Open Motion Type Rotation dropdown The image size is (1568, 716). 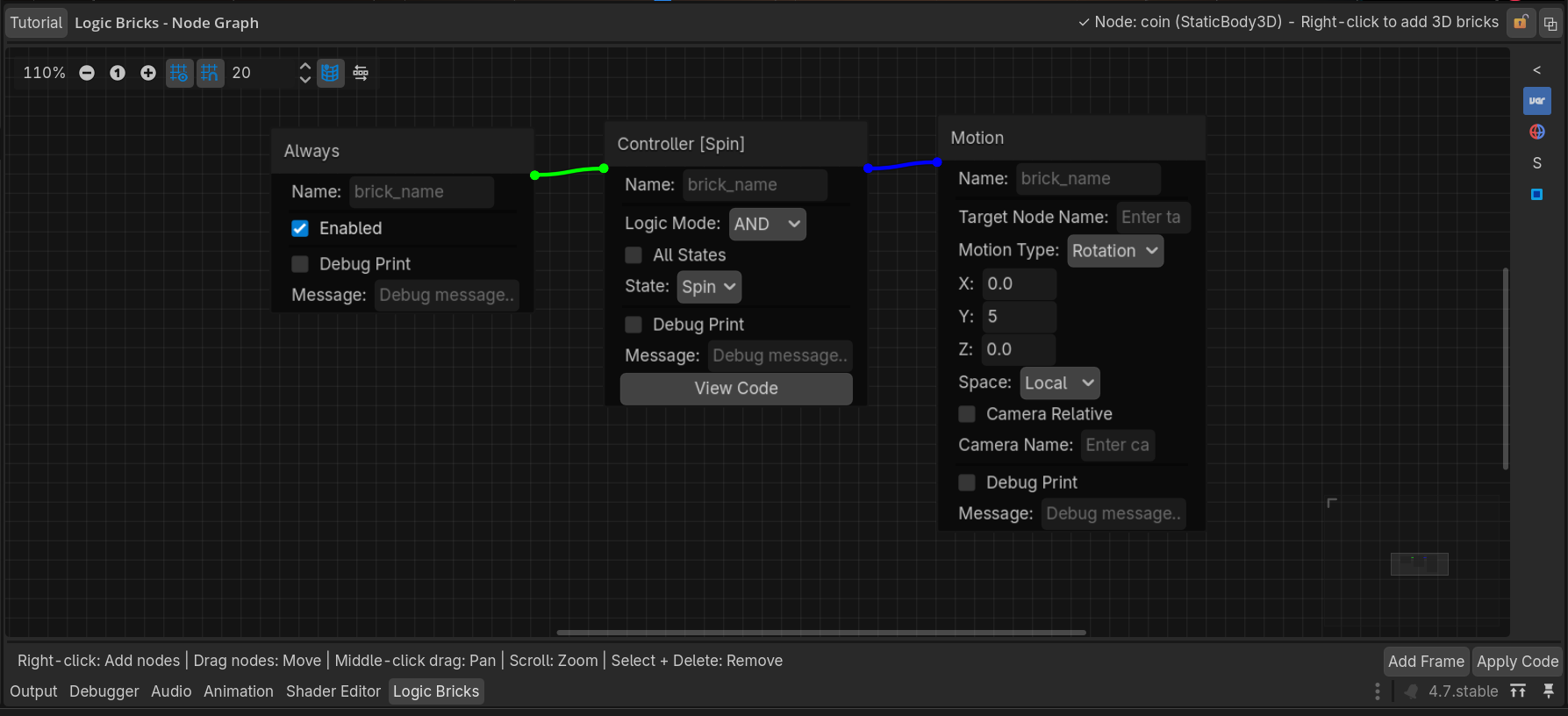click(1115, 251)
